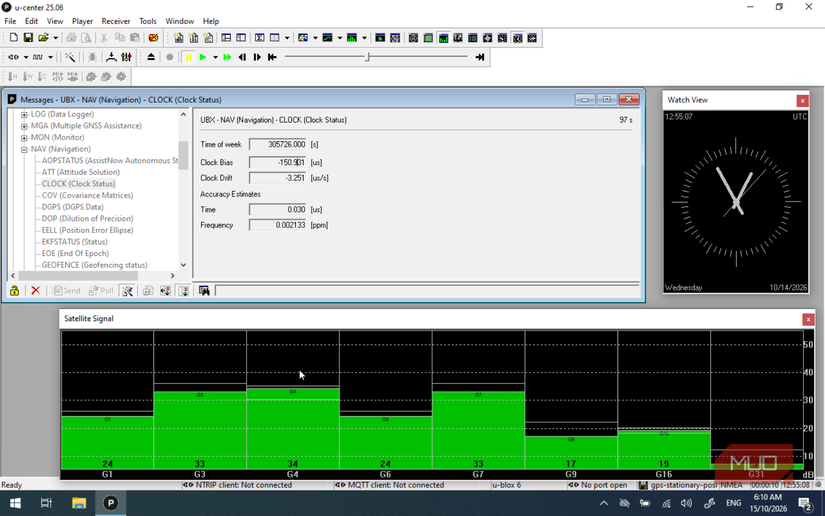Screen dimensions: 825x516
Task: Select GEOFENCE (Geofencing status) message
Action: [x=95, y=265]
